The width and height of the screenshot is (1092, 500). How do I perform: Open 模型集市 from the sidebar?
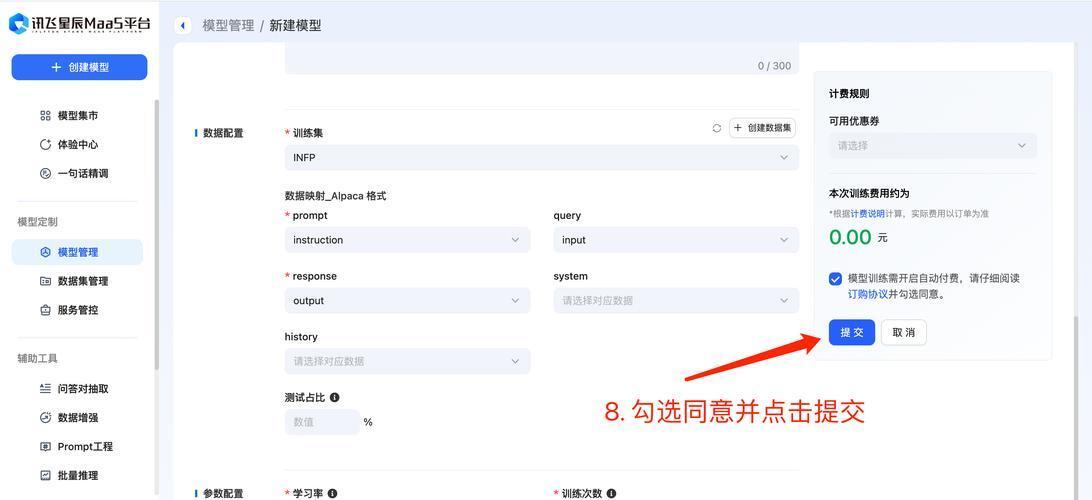[77, 116]
